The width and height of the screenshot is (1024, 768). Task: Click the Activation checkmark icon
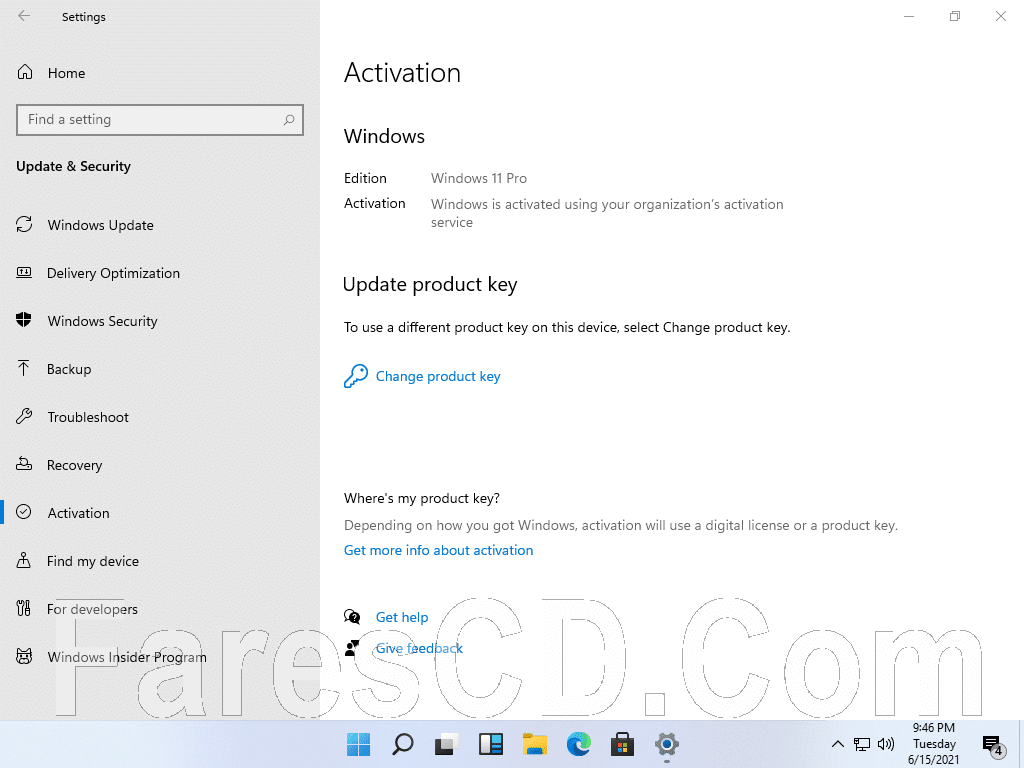click(24, 512)
